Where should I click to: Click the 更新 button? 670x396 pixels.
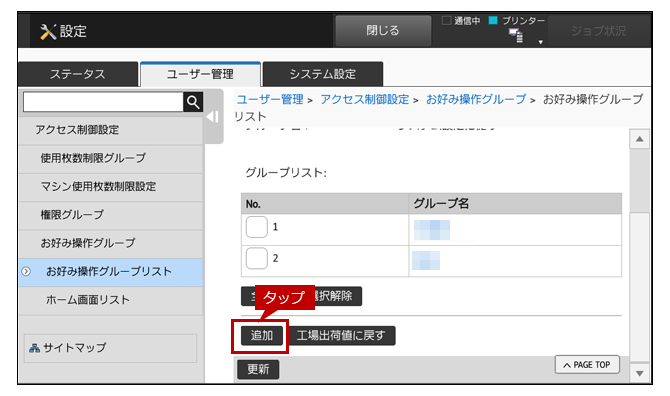tap(258, 370)
